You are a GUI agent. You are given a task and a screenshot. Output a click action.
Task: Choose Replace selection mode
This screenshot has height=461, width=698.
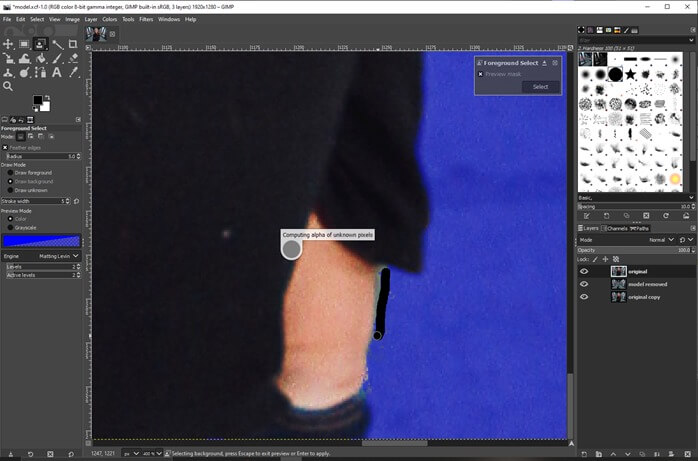(x=20, y=137)
